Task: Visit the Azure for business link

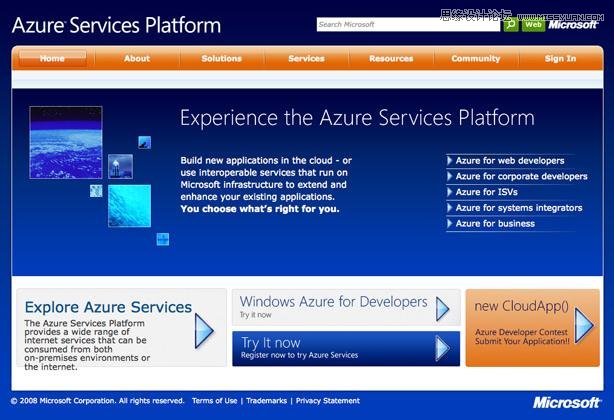Action: [495, 224]
